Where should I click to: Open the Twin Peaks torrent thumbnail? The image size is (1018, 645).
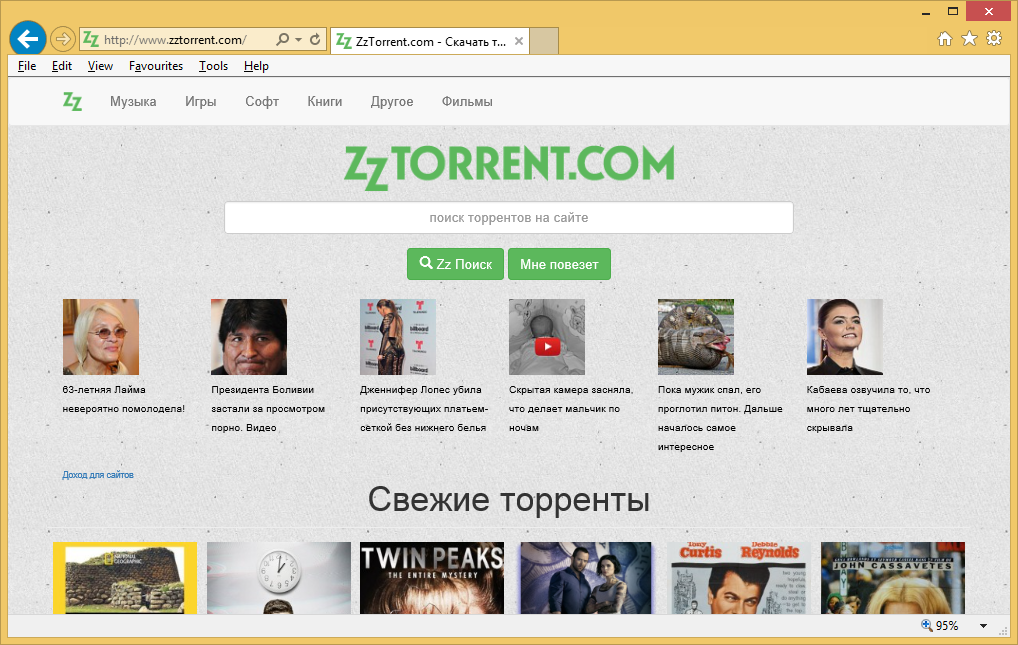(432, 578)
